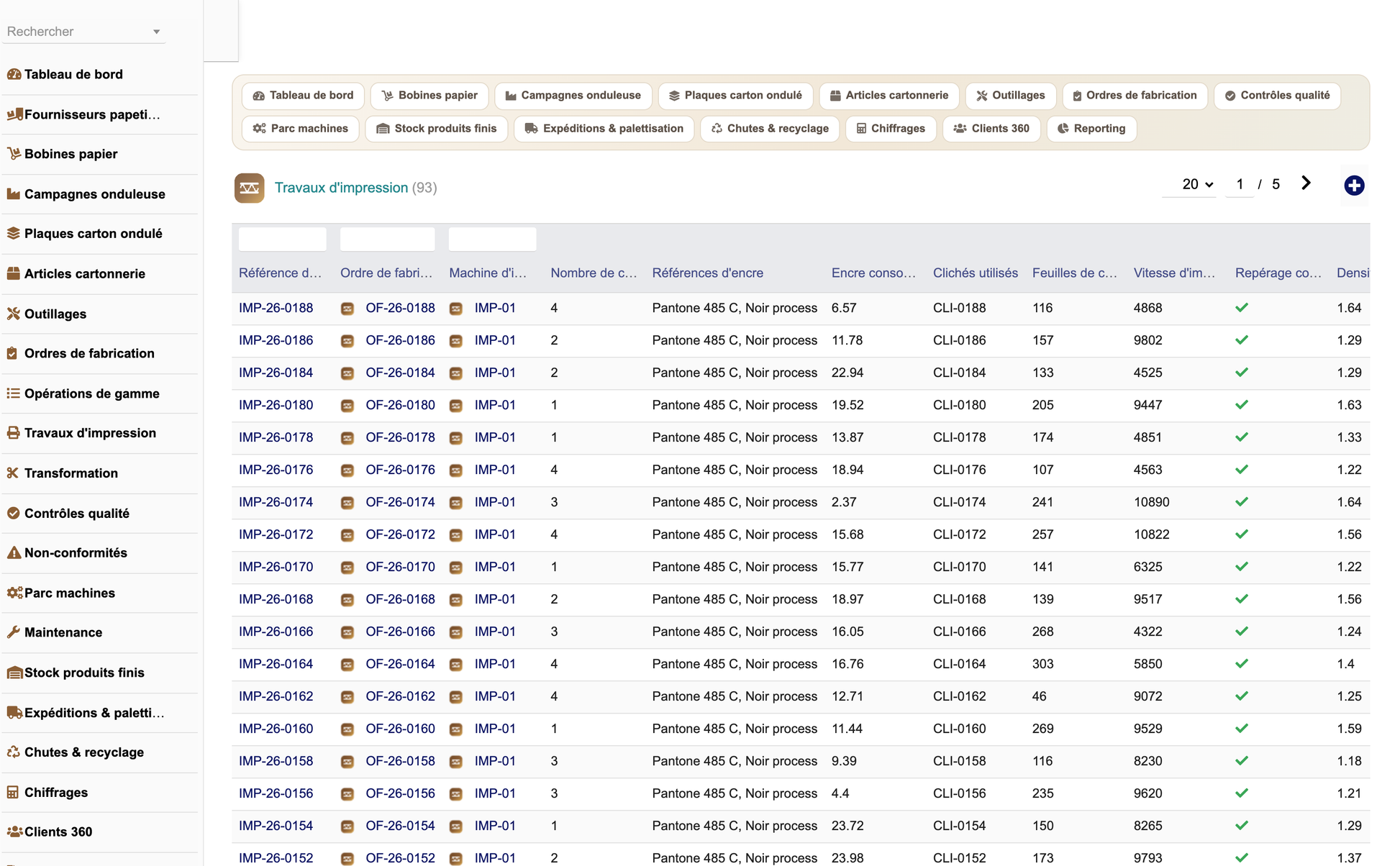Go to next page with arrow icon

coord(1306,183)
